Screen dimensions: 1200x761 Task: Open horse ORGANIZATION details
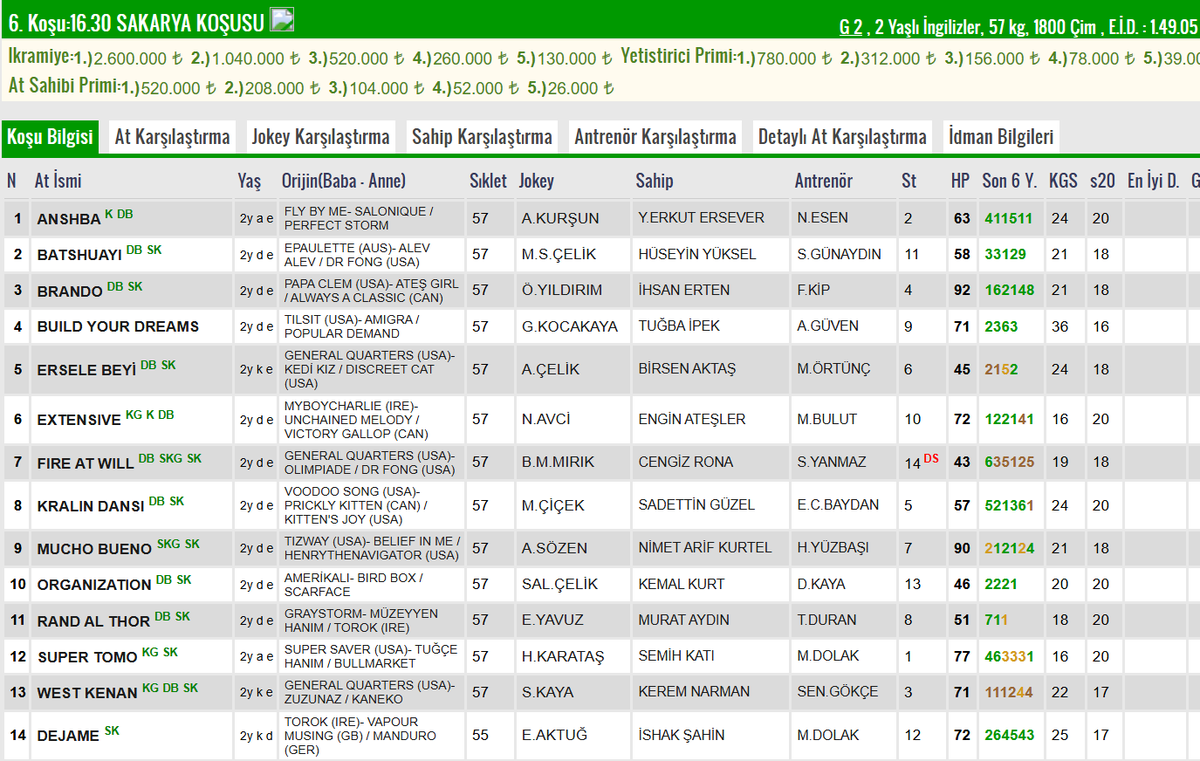94,584
